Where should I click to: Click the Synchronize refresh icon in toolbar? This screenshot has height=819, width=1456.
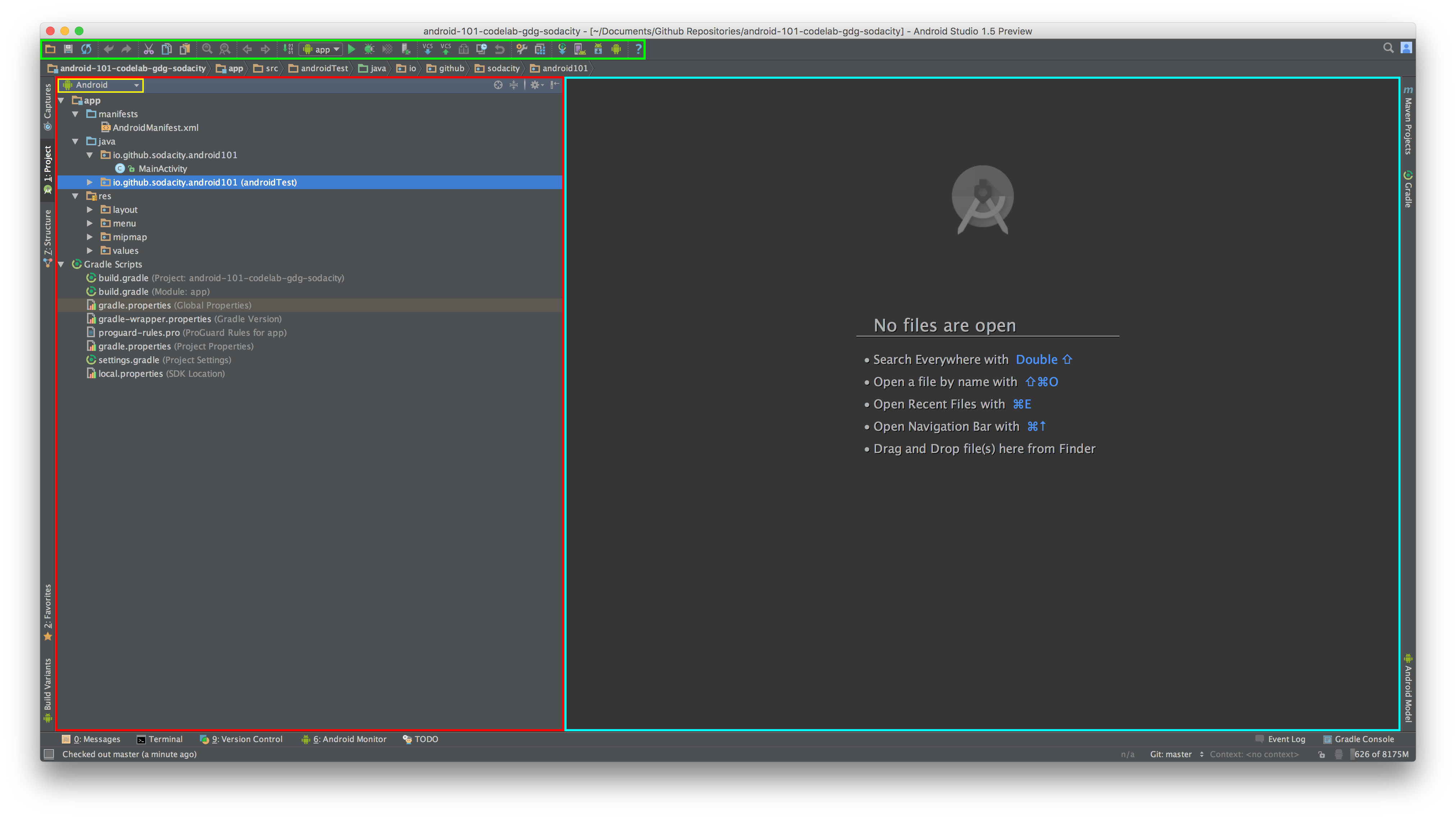pyautogui.click(x=86, y=49)
